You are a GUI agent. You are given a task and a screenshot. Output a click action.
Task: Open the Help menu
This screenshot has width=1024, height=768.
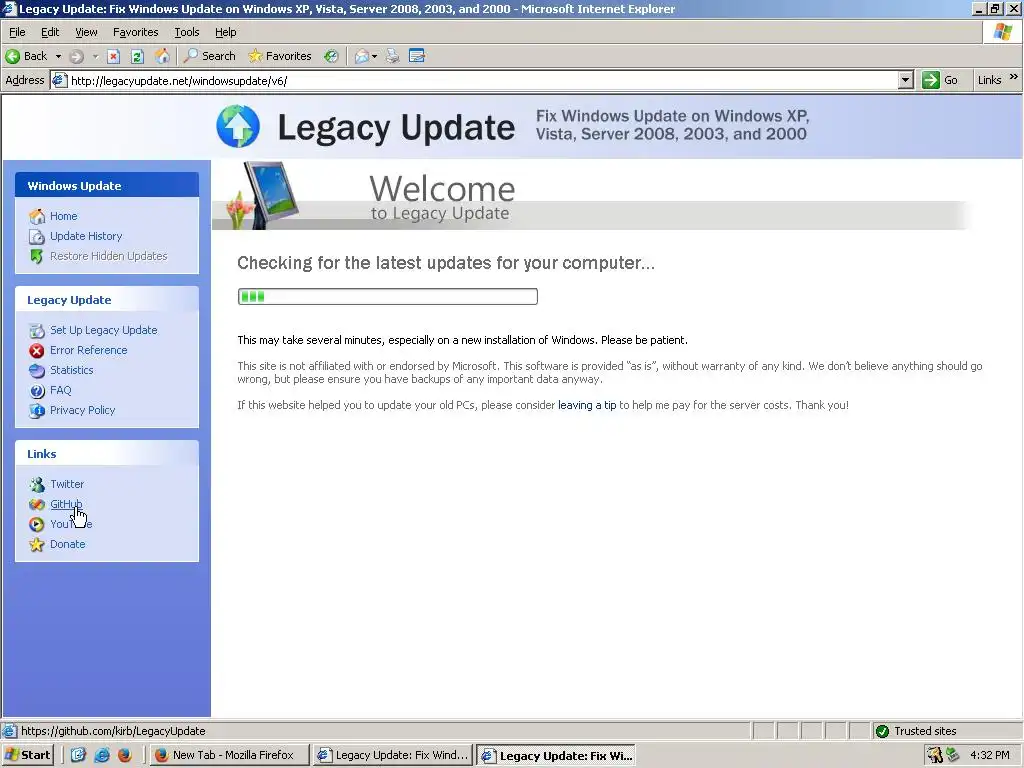[225, 32]
